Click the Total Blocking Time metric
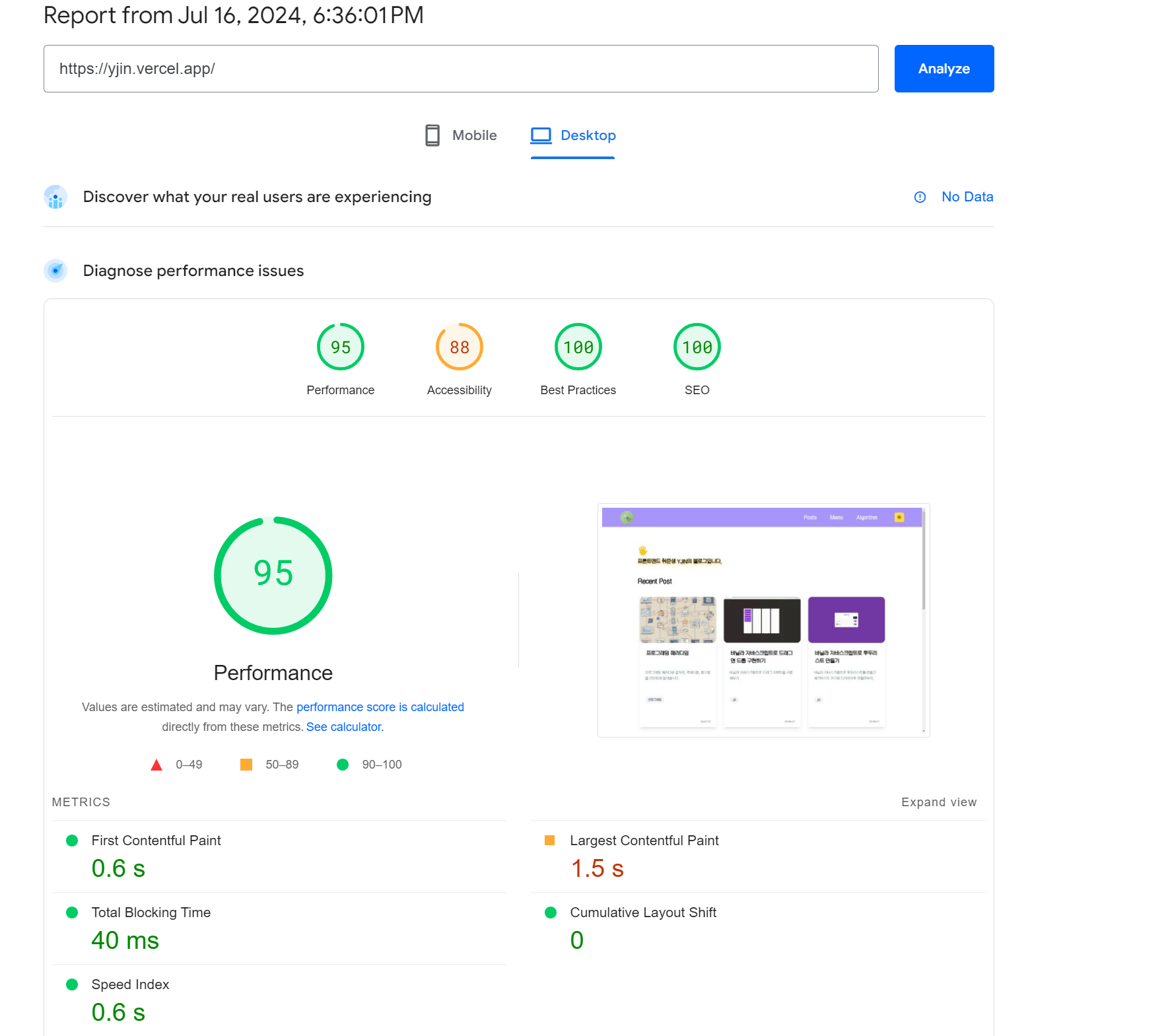 point(280,929)
